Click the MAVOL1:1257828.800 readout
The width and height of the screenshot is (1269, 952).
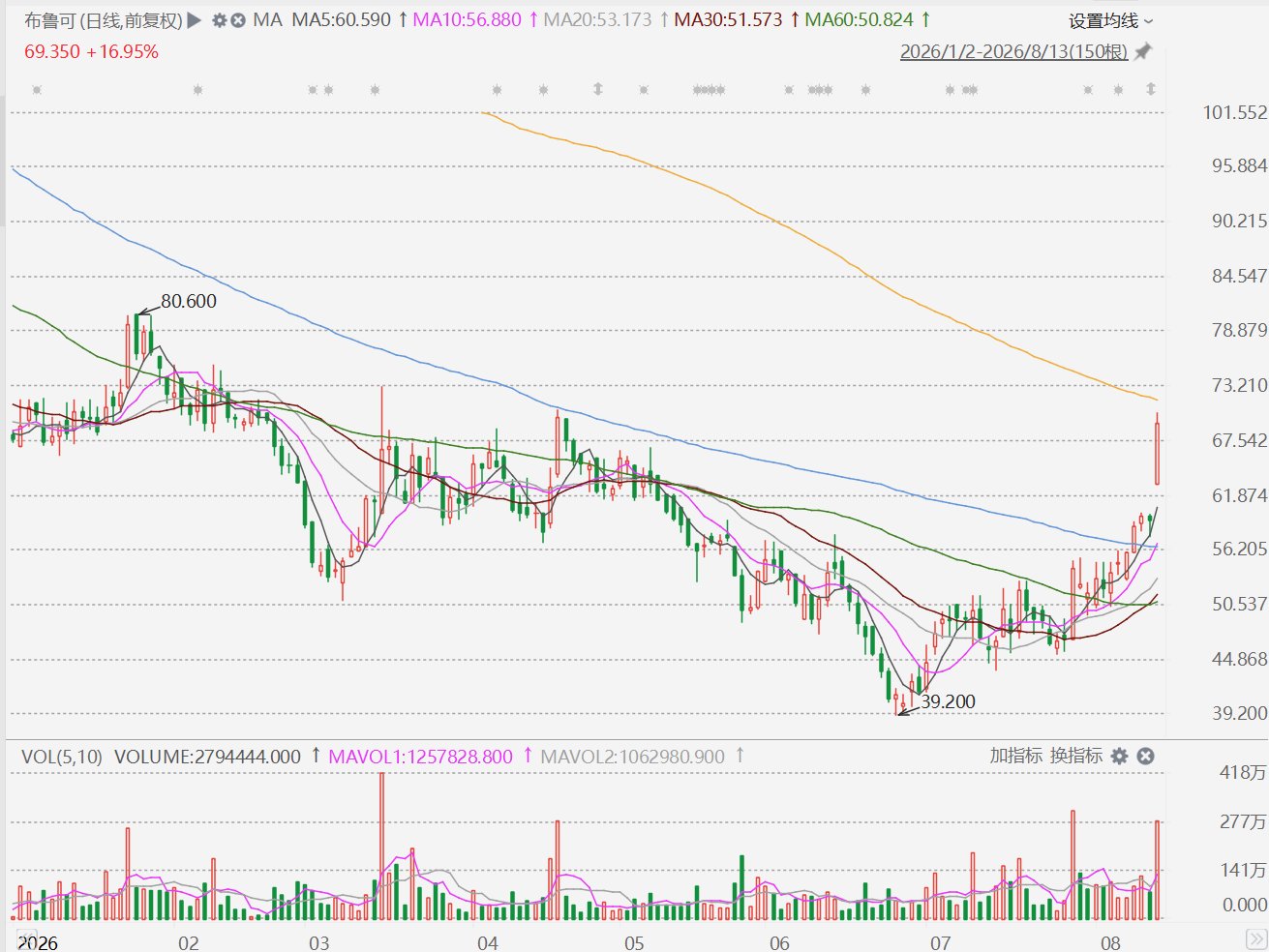(x=421, y=757)
